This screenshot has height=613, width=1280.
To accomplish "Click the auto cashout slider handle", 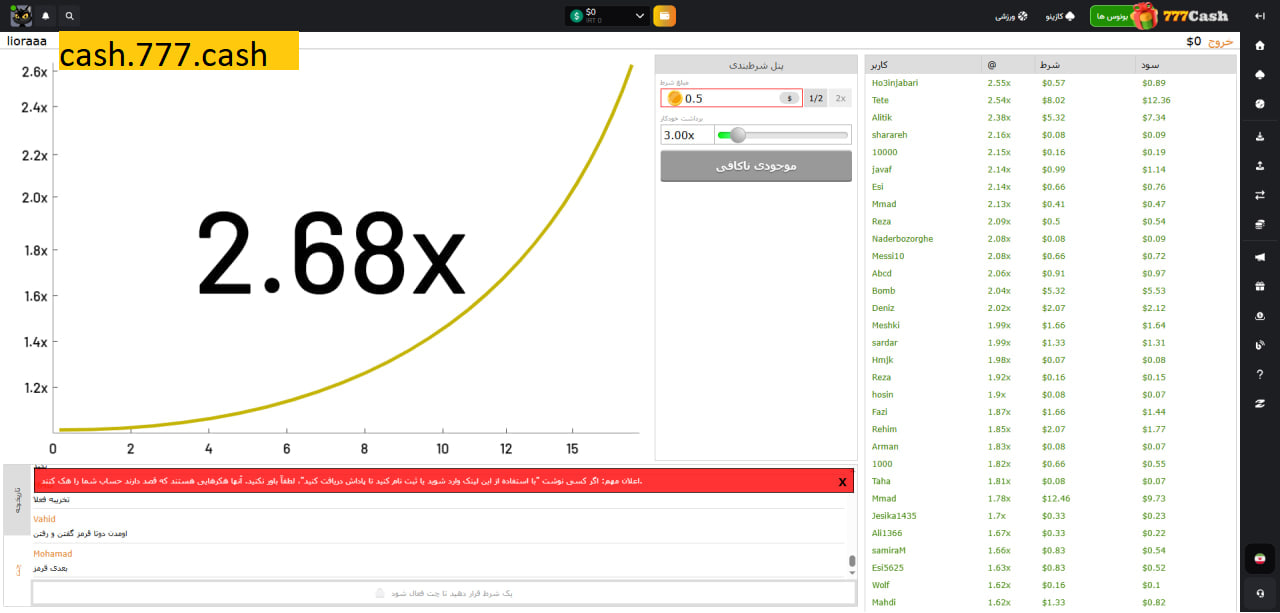I will [x=738, y=135].
